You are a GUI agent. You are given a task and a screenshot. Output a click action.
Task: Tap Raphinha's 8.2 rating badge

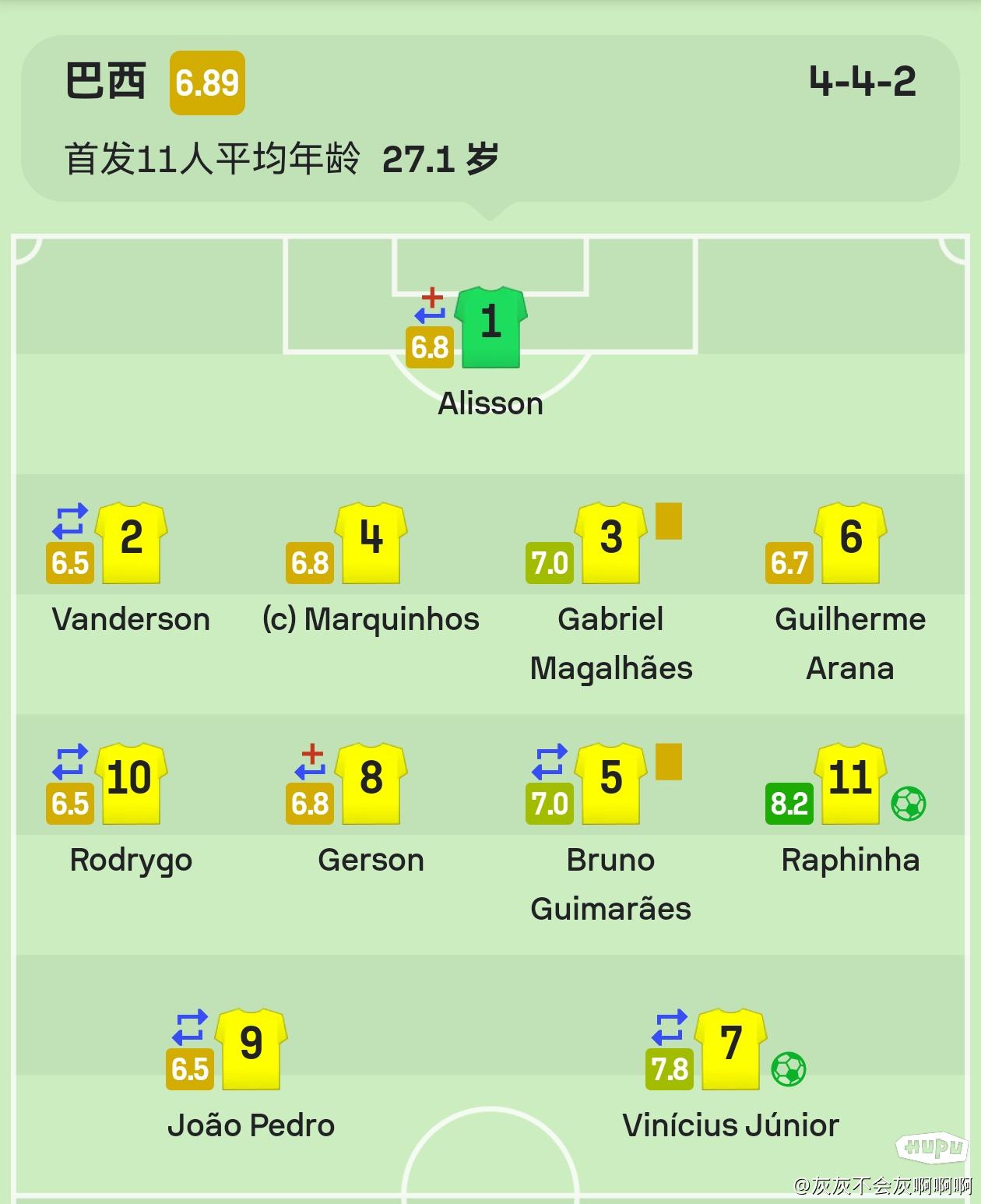(x=789, y=803)
